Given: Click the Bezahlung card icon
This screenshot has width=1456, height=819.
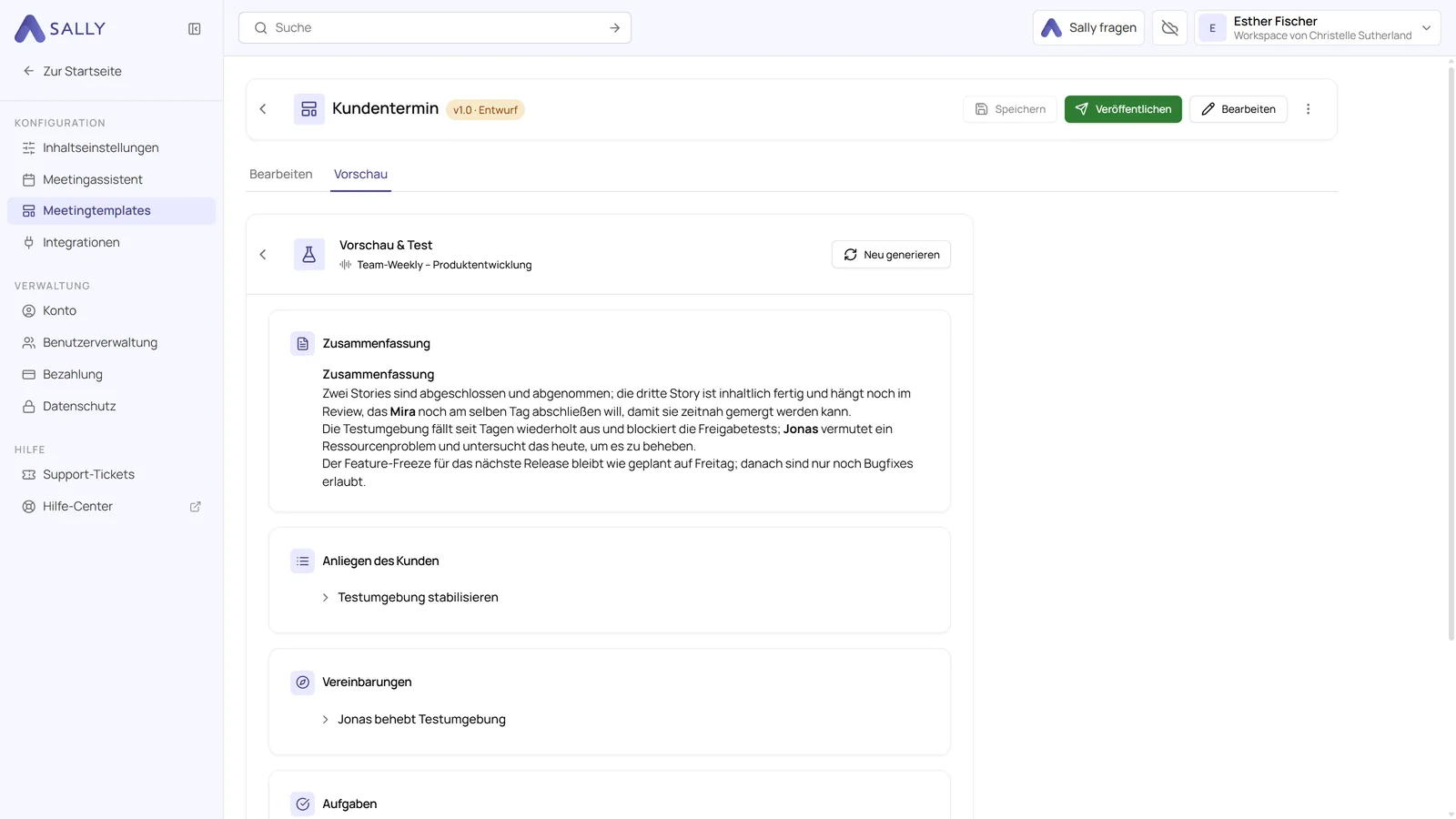Looking at the screenshot, I should pyautogui.click(x=29, y=375).
